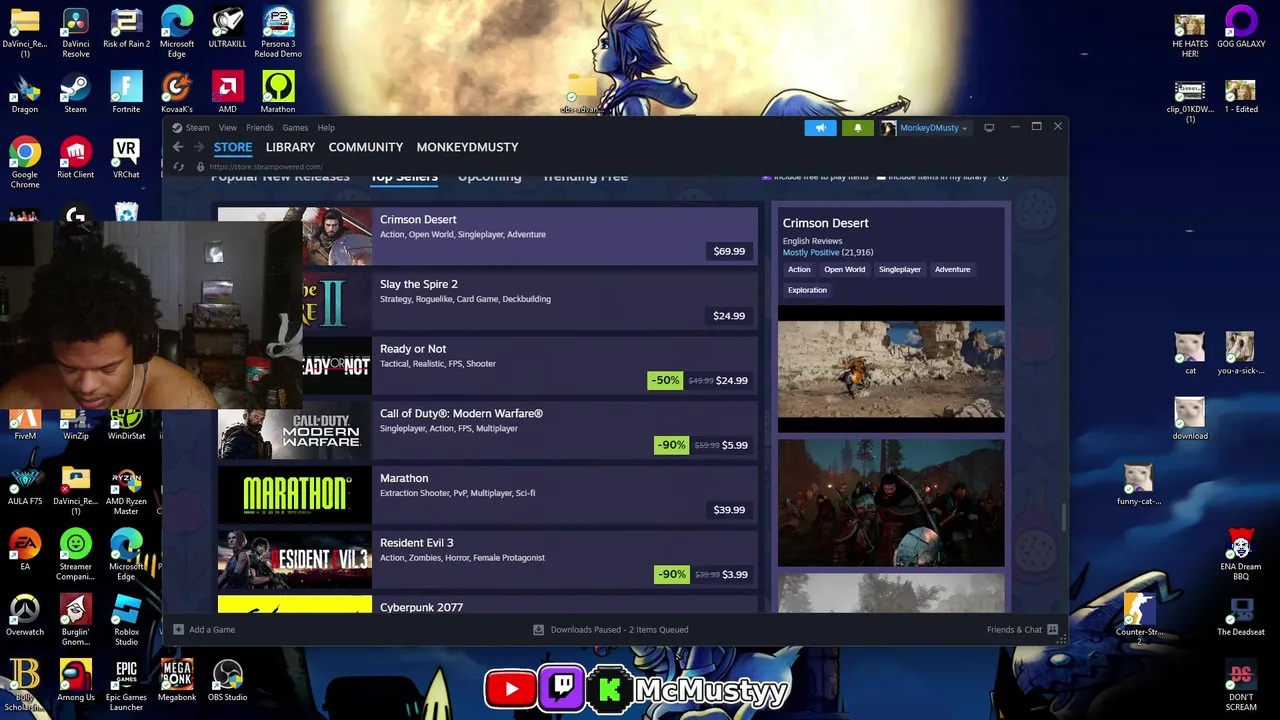Click the Steam store page scrollbar

pyautogui.click(x=1063, y=518)
